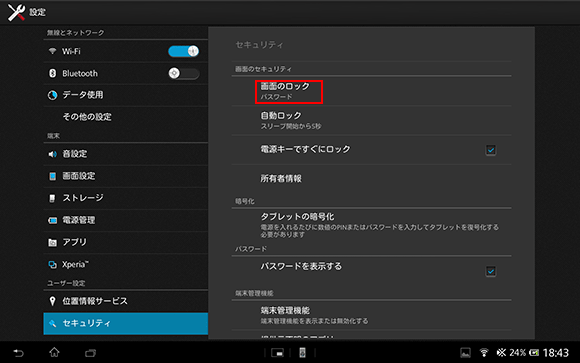The image size is (580, 363).
Task: Tap the セキュリティ panel heading
Action: (x=259, y=45)
